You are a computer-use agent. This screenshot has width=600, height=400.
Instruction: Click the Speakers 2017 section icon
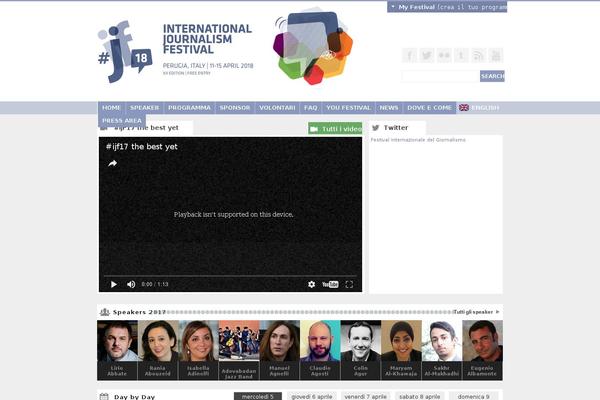pyautogui.click(x=104, y=312)
